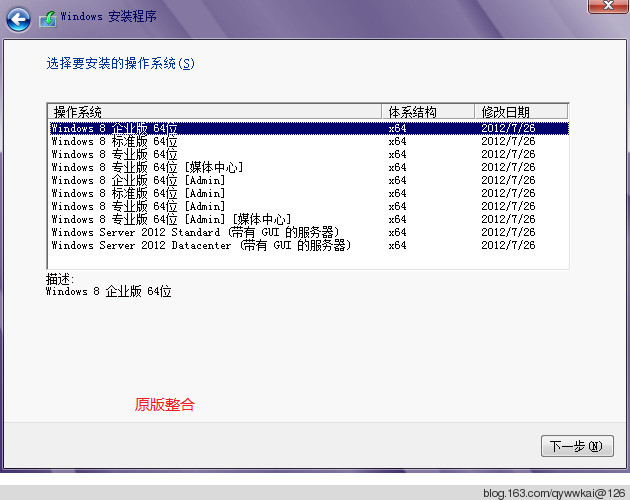Click x64 cell in 标准版 64位 [Admin] row
Viewport: 630px width, 500px height.
tap(397, 193)
